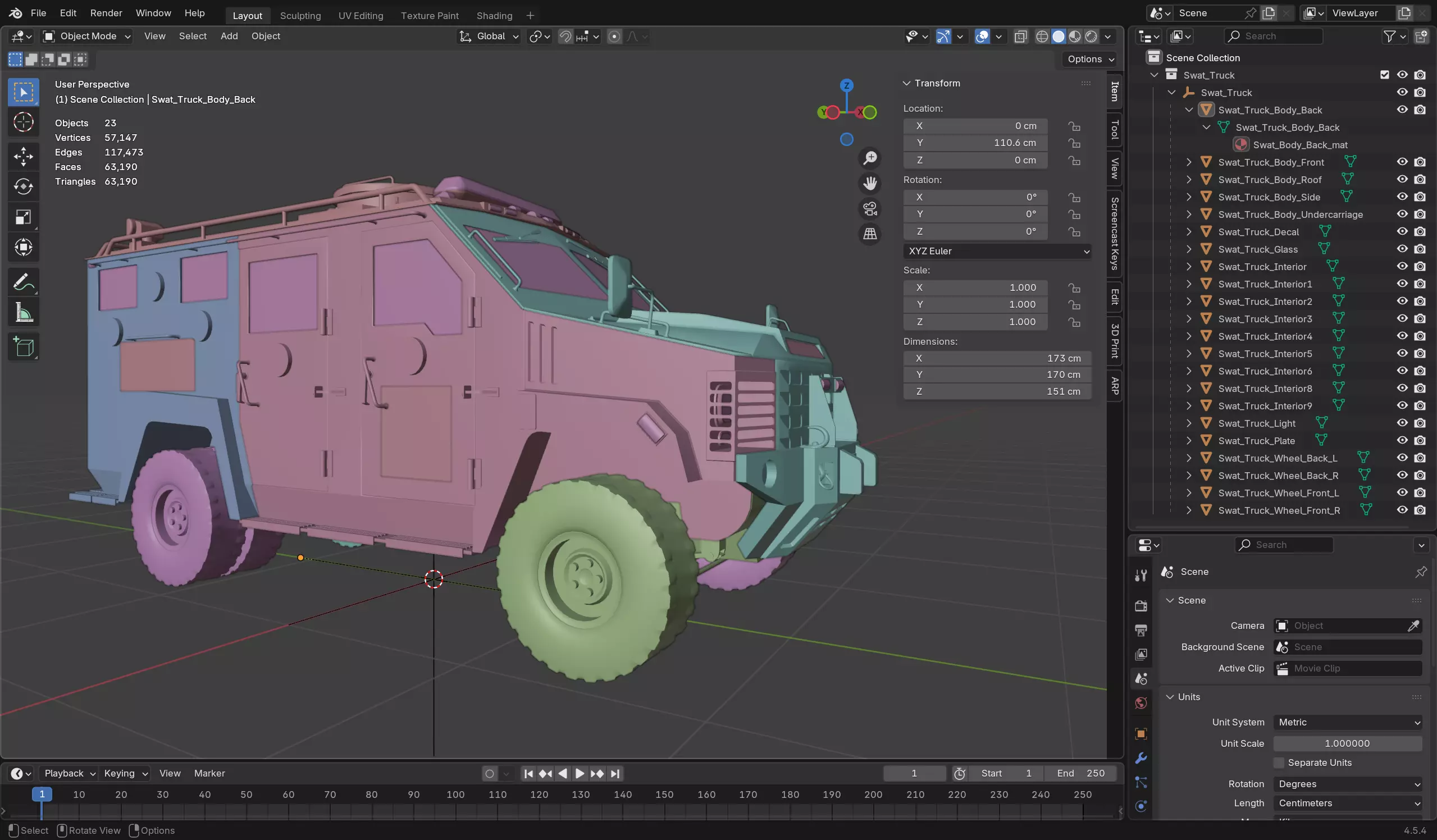Image resolution: width=1437 pixels, height=840 pixels.
Task: Select the Move tool
Action: tap(24, 156)
